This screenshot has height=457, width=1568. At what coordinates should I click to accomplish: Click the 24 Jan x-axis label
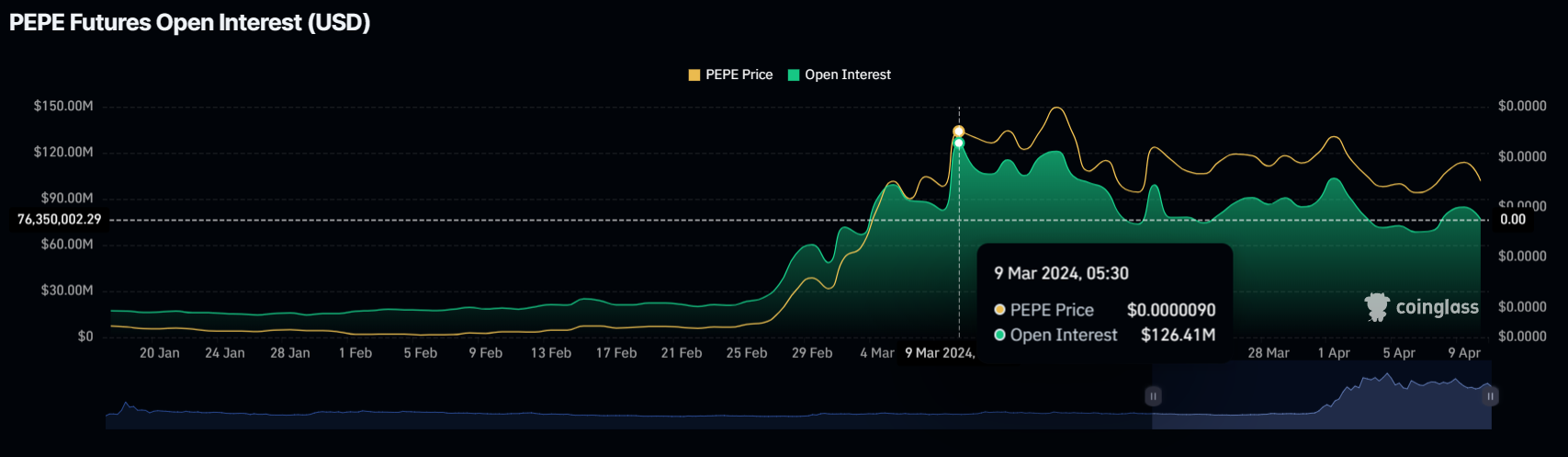tap(224, 353)
